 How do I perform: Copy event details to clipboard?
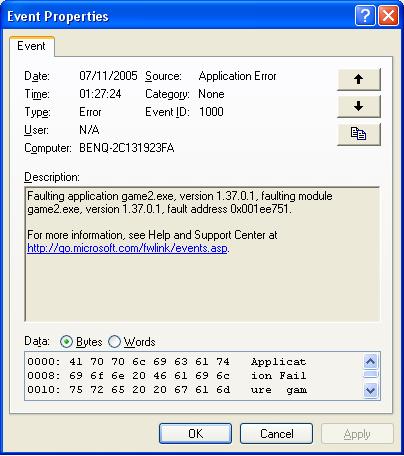pos(359,134)
